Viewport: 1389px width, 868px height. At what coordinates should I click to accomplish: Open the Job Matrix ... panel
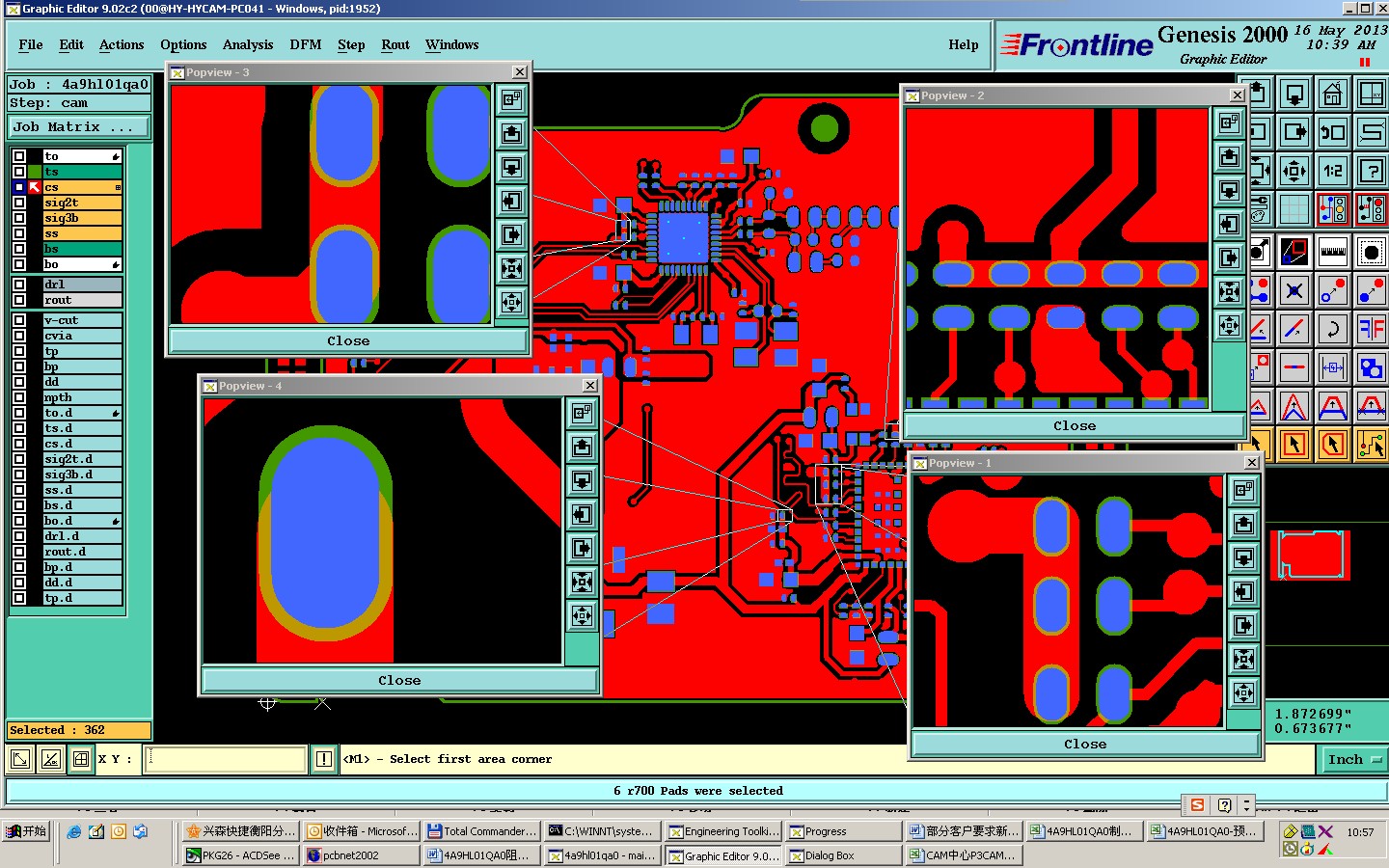click(x=79, y=127)
